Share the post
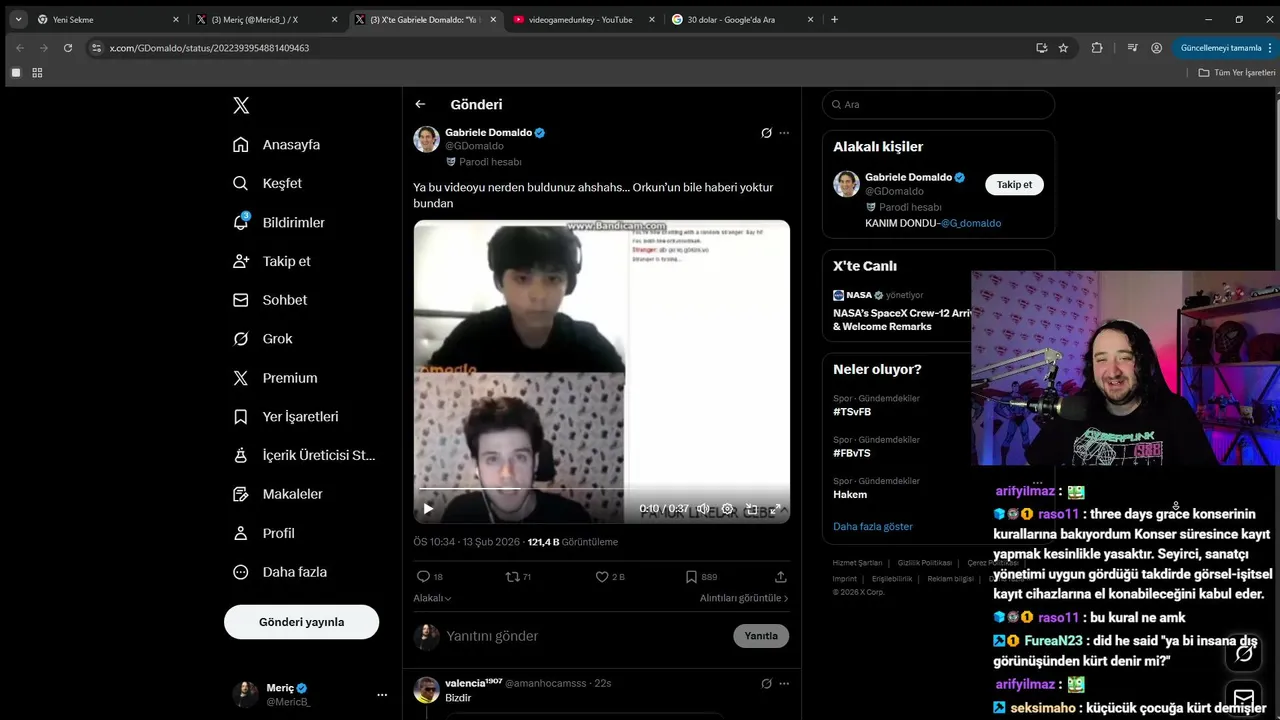 780,577
